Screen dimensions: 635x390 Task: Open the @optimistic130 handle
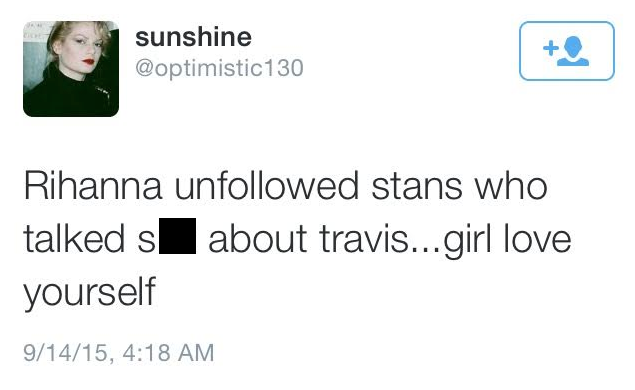(219, 68)
